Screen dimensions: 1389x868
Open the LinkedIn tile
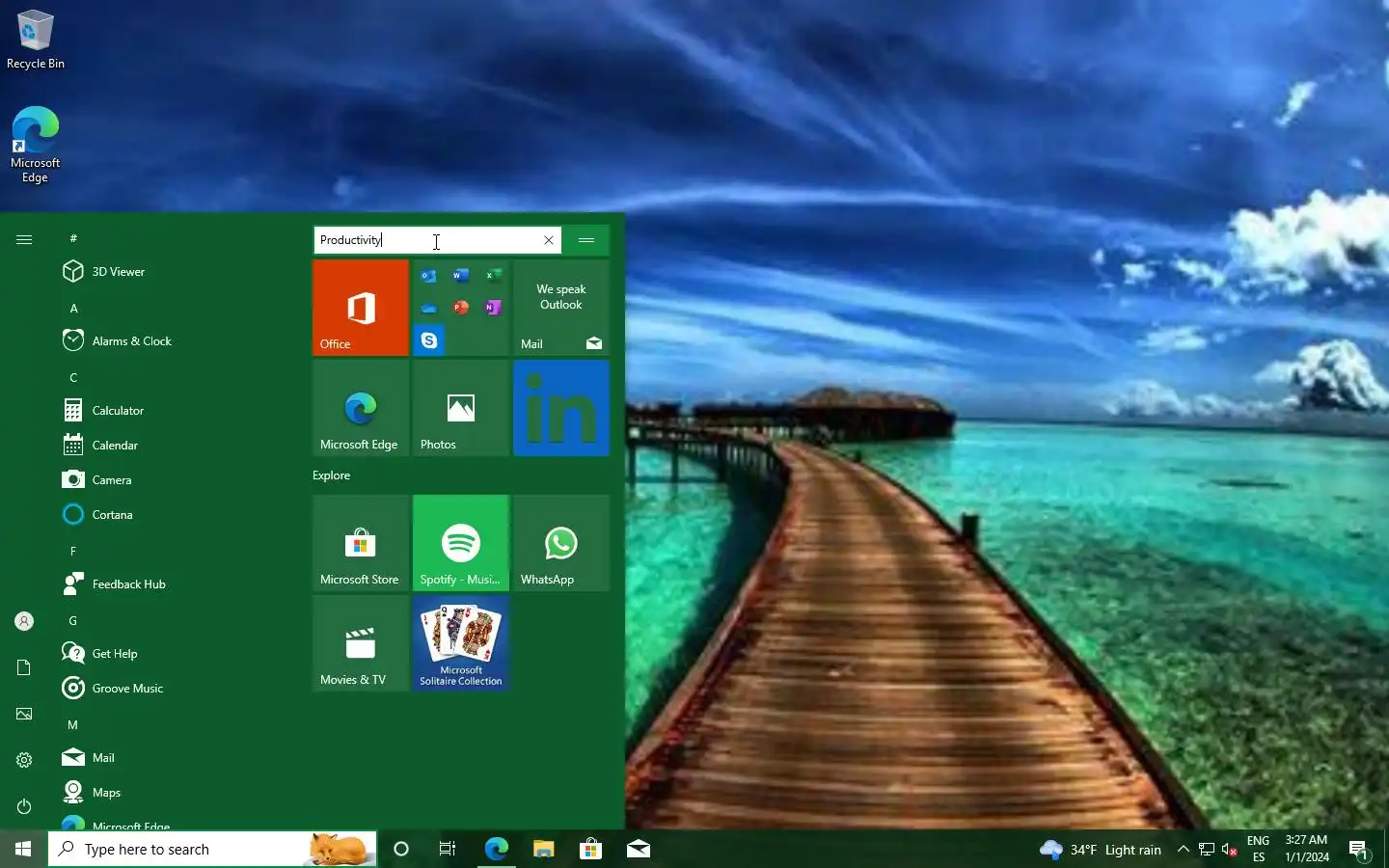tap(561, 408)
